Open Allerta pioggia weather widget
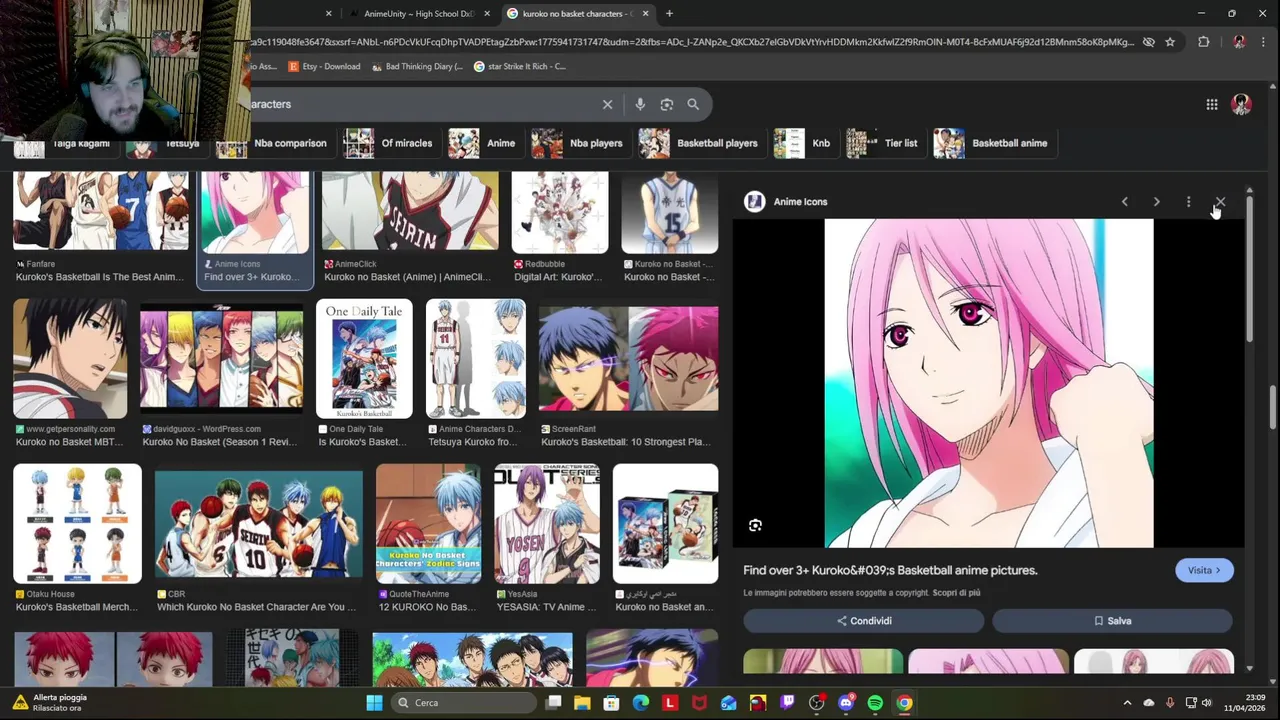Screen dimensions: 1280x720 pos(50,703)
